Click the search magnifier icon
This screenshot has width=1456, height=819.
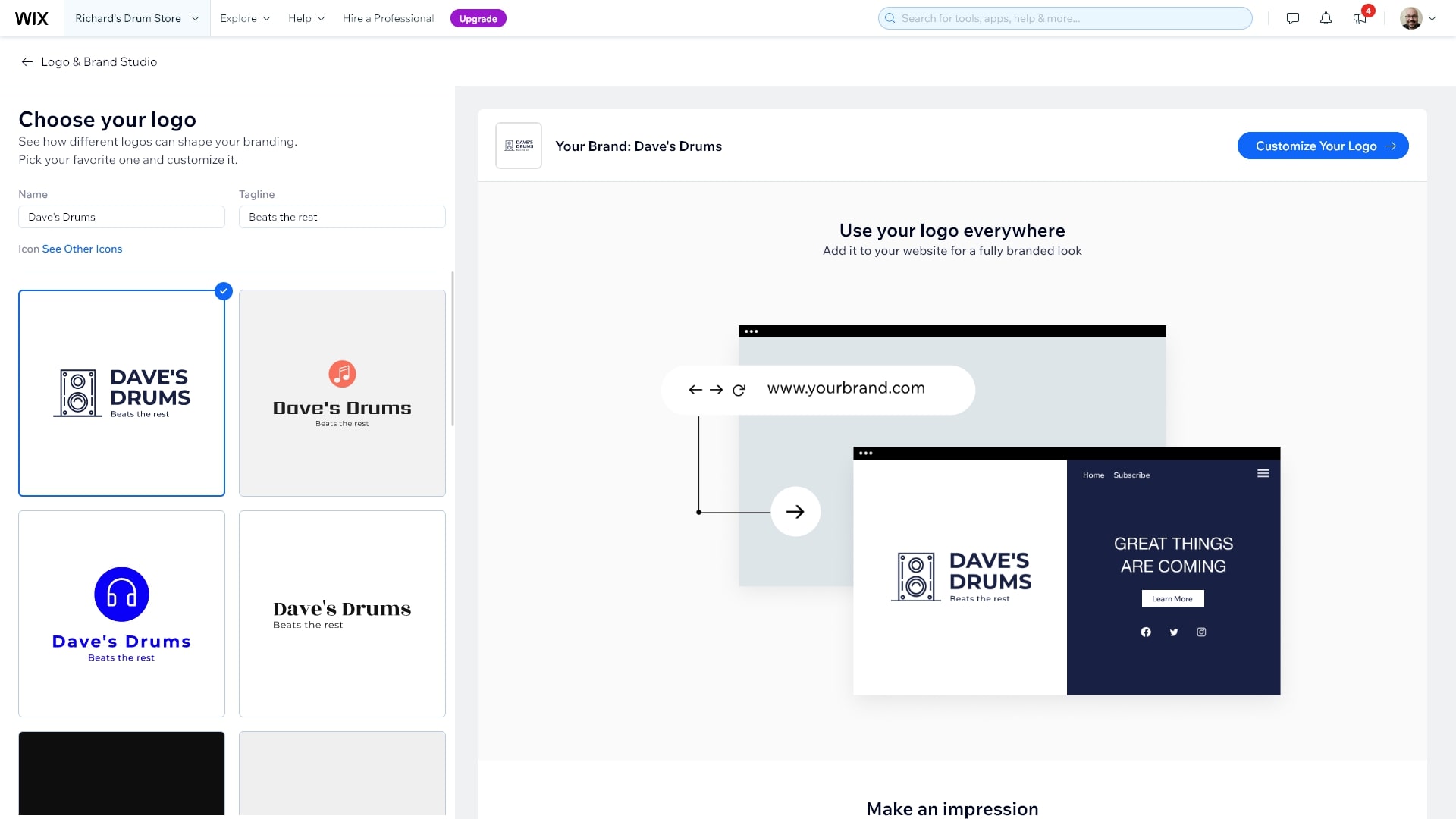click(890, 18)
